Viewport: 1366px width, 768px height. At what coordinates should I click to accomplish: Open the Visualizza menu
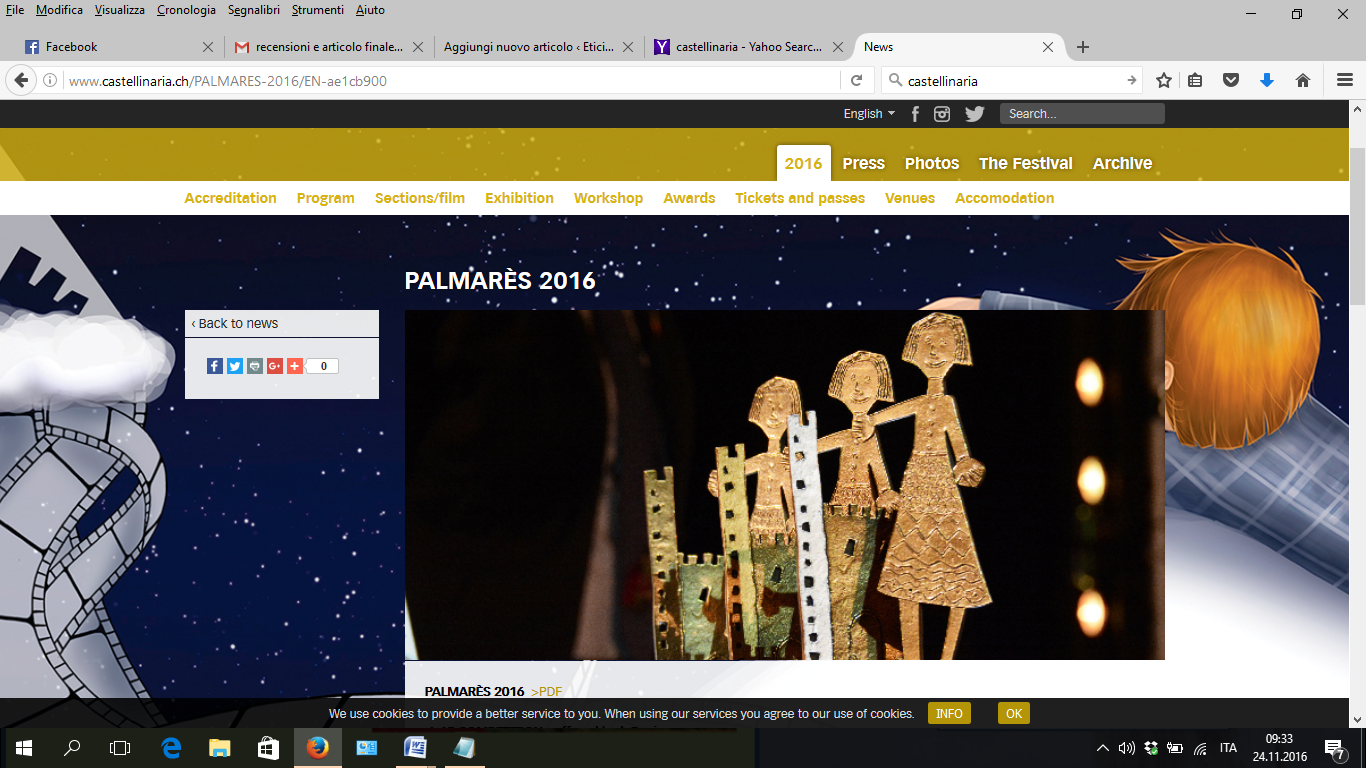pyautogui.click(x=120, y=10)
